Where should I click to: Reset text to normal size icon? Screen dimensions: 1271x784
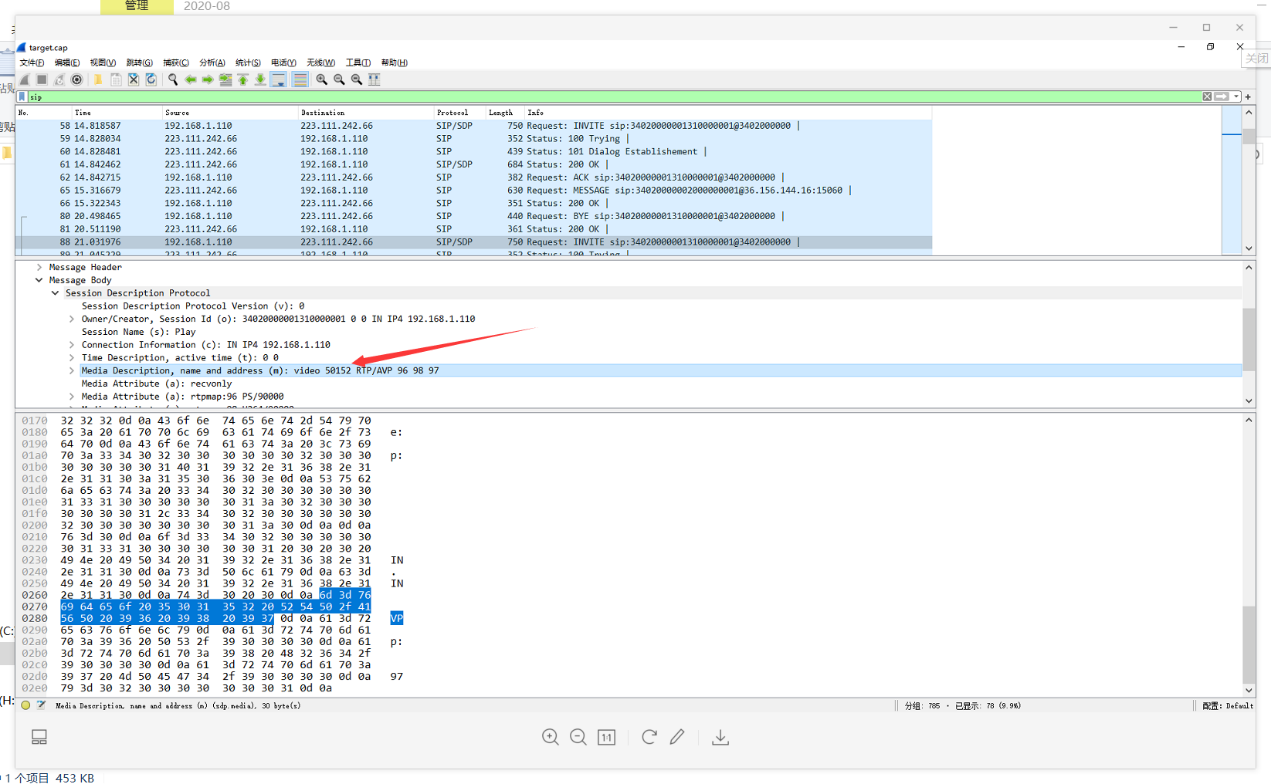[x=356, y=79]
